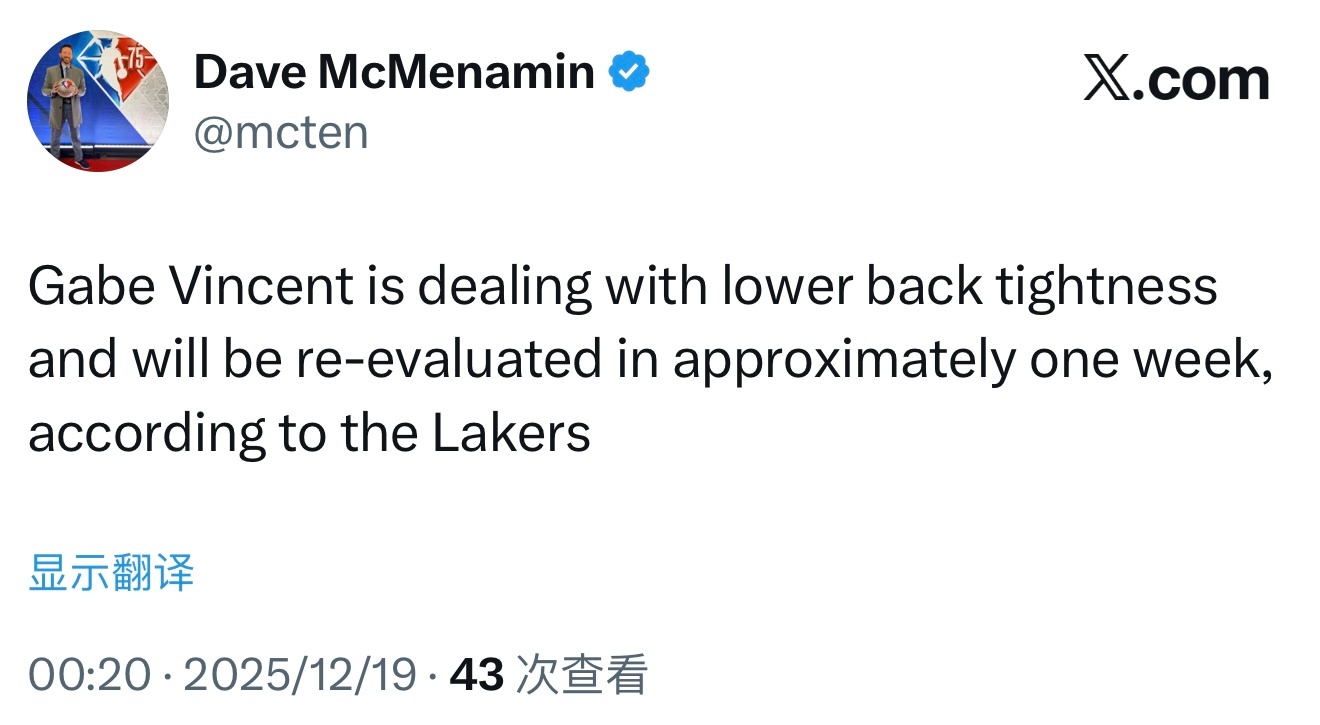The width and height of the screenshot is (1320, 725).
Task: Click the 显示翻译 translation link
Action: [x=110, y=573]
